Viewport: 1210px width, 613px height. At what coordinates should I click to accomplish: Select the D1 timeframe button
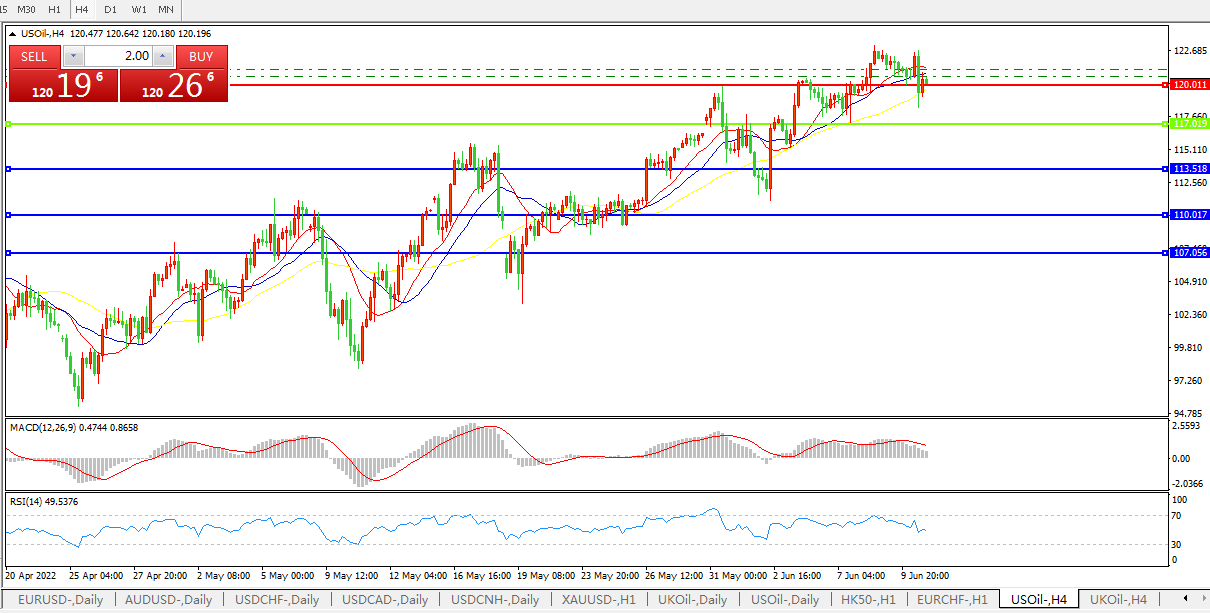click(x=110, y=9)
